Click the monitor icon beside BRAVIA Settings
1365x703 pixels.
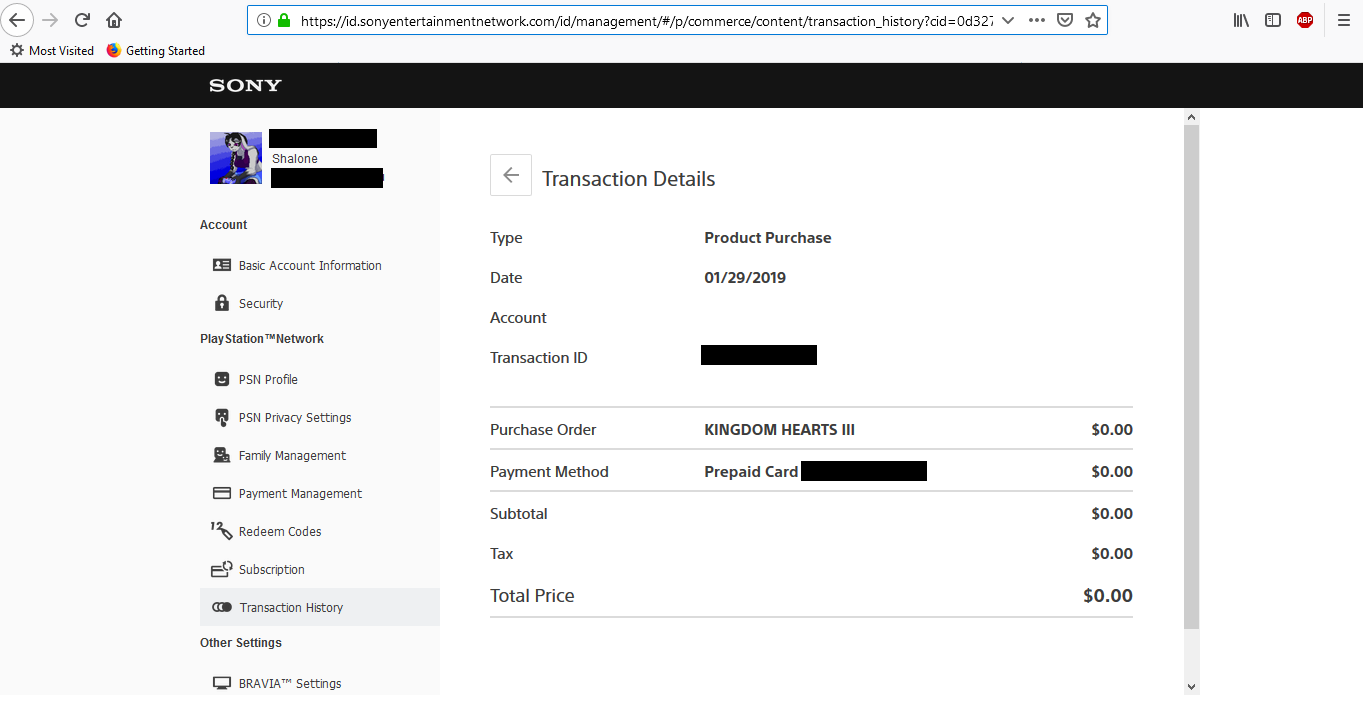tap(222, 684)
